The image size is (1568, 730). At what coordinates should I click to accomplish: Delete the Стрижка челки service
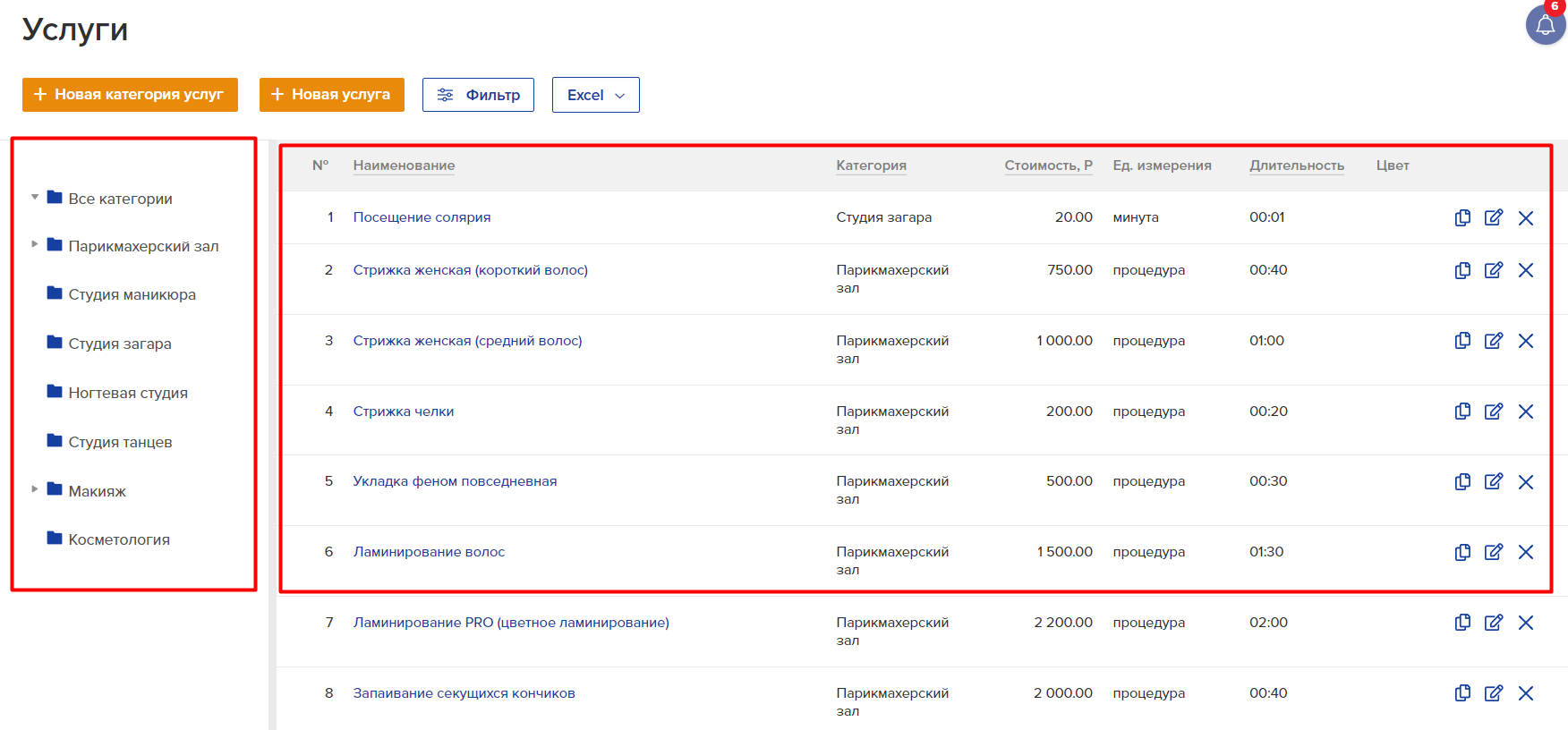(1526, 412)
